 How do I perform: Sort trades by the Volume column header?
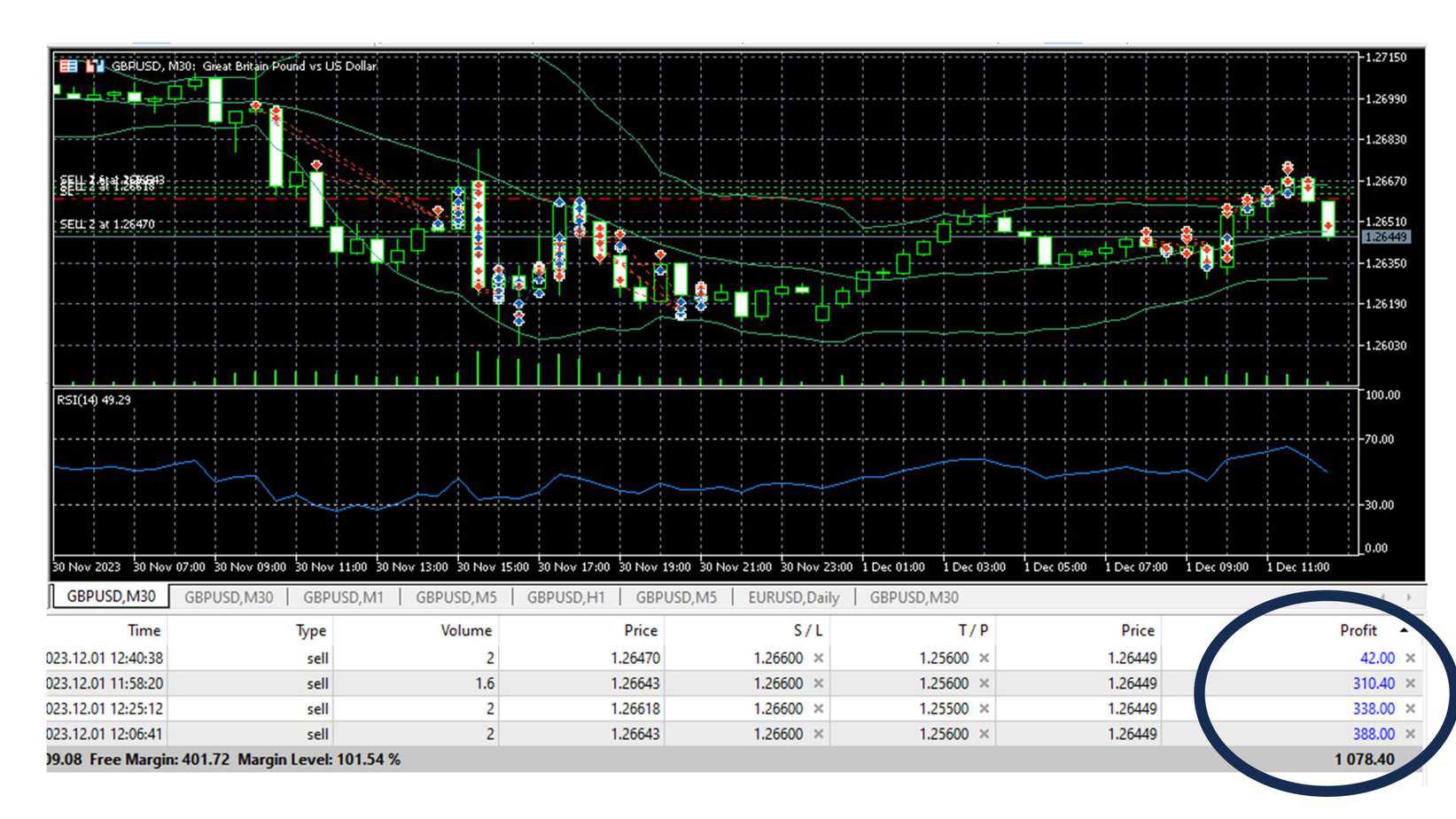(x=465, y=630)
